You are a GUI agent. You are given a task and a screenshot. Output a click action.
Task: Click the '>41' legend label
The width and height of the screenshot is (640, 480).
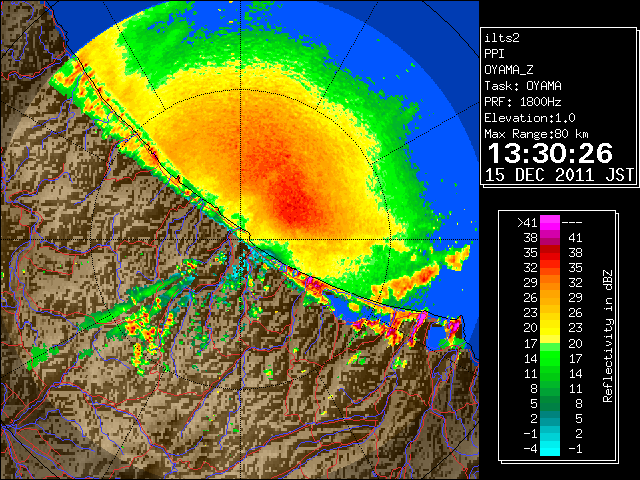(527, 222)
